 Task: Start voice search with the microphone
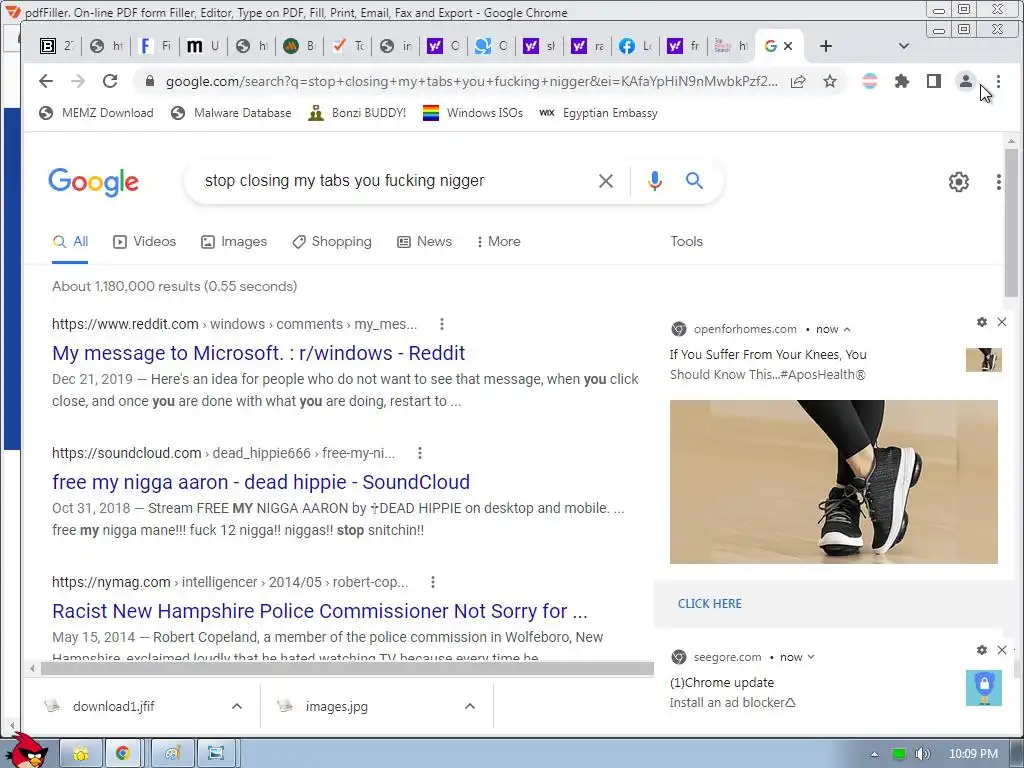click(654, 181)
